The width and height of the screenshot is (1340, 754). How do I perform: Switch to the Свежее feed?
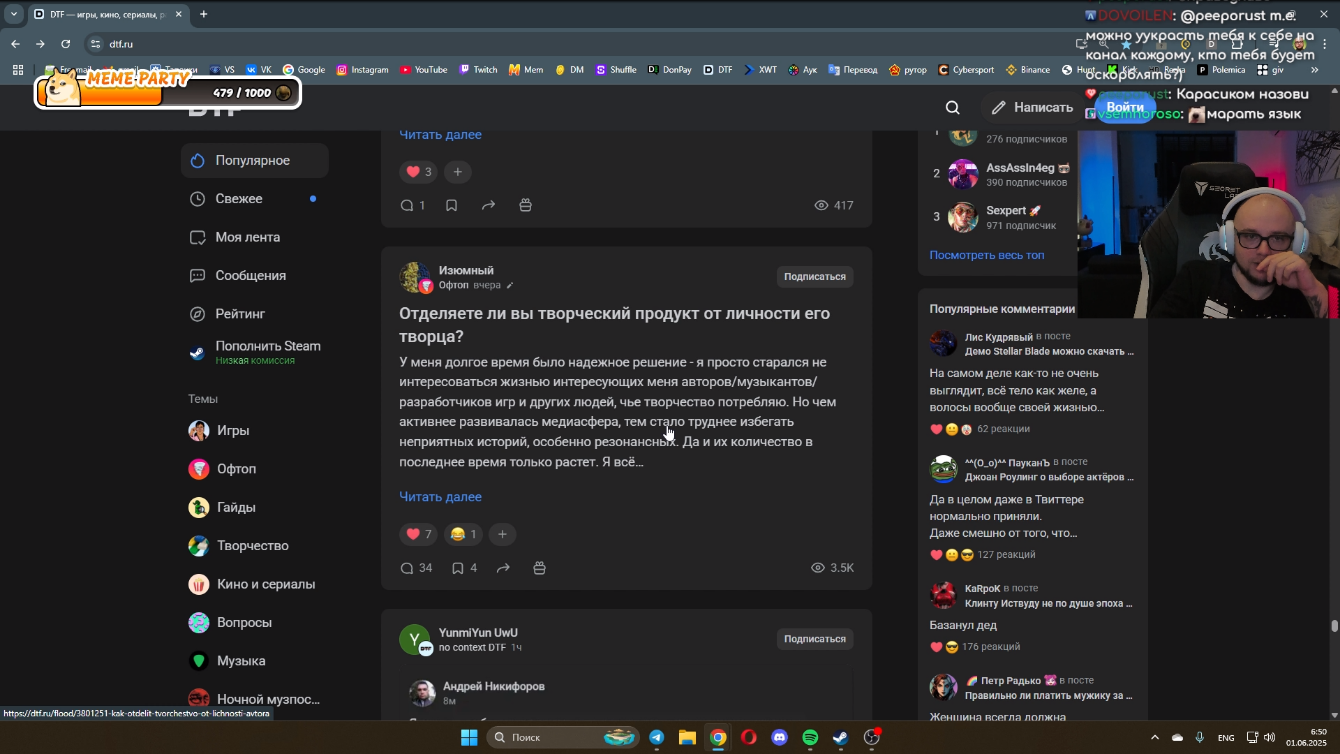255,199
